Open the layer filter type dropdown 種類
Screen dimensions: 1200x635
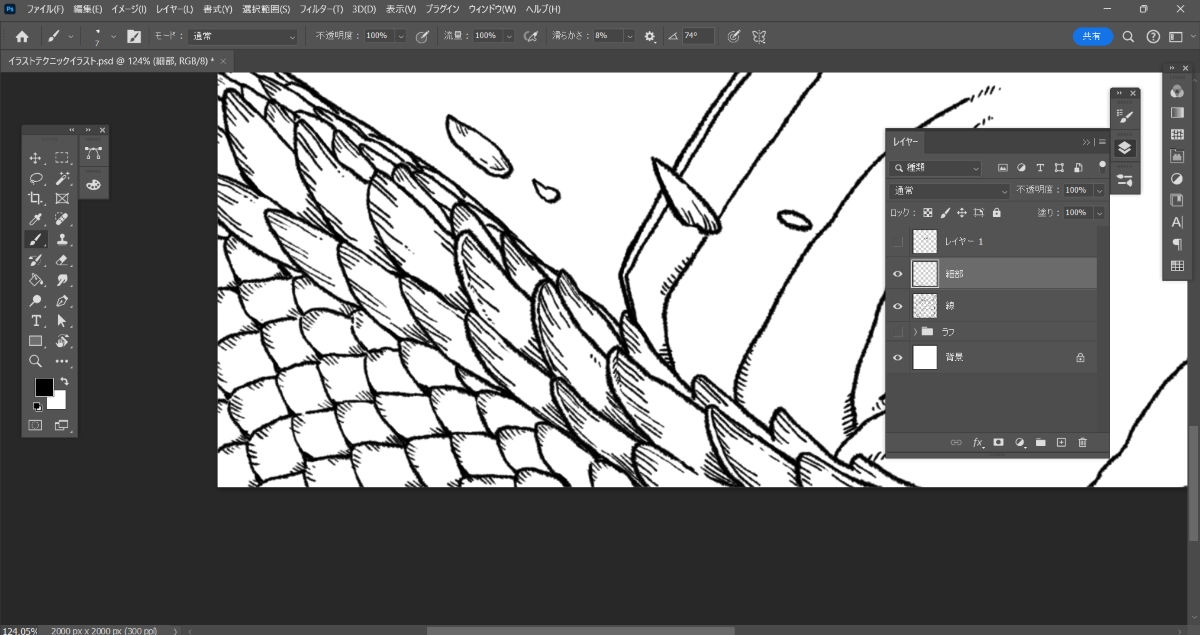pyautogui.click(x=937, y=168)
